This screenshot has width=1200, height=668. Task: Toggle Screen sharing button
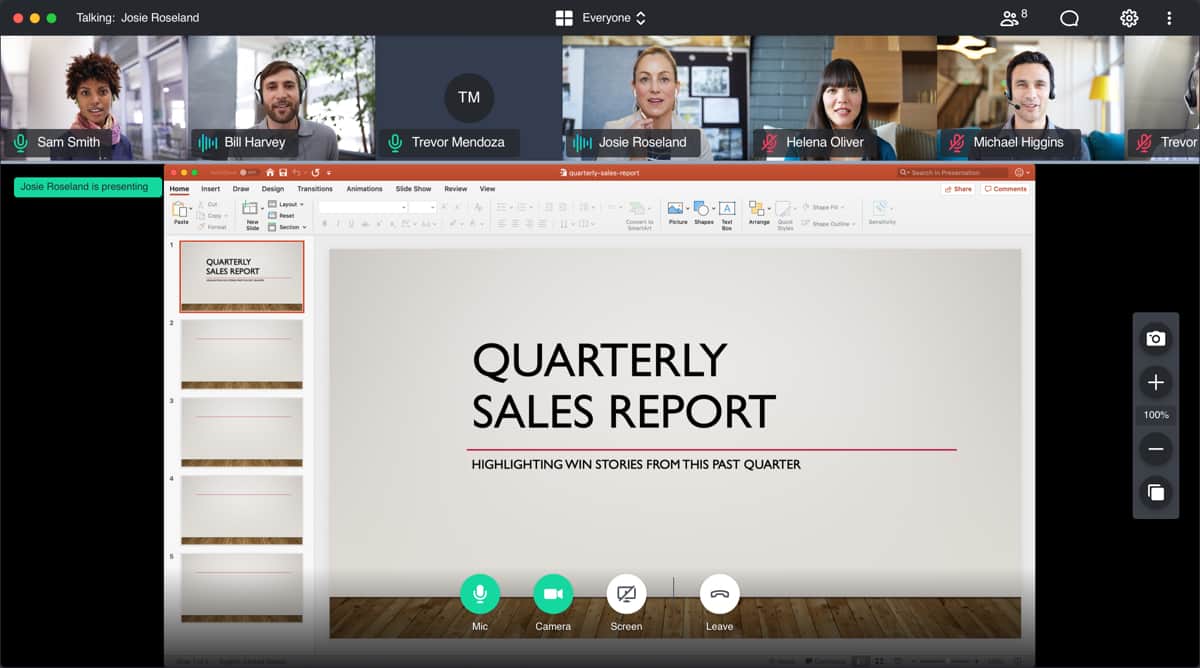tap(626, 594)
